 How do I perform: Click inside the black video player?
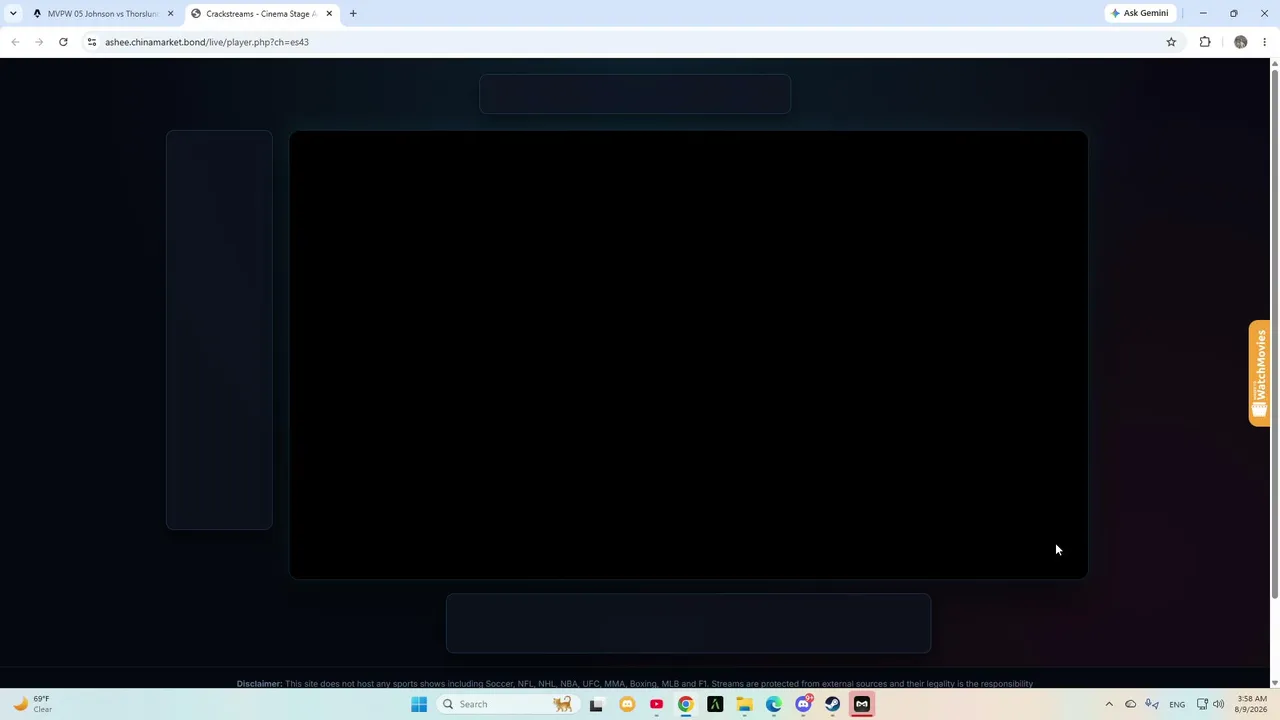(688, 355)
